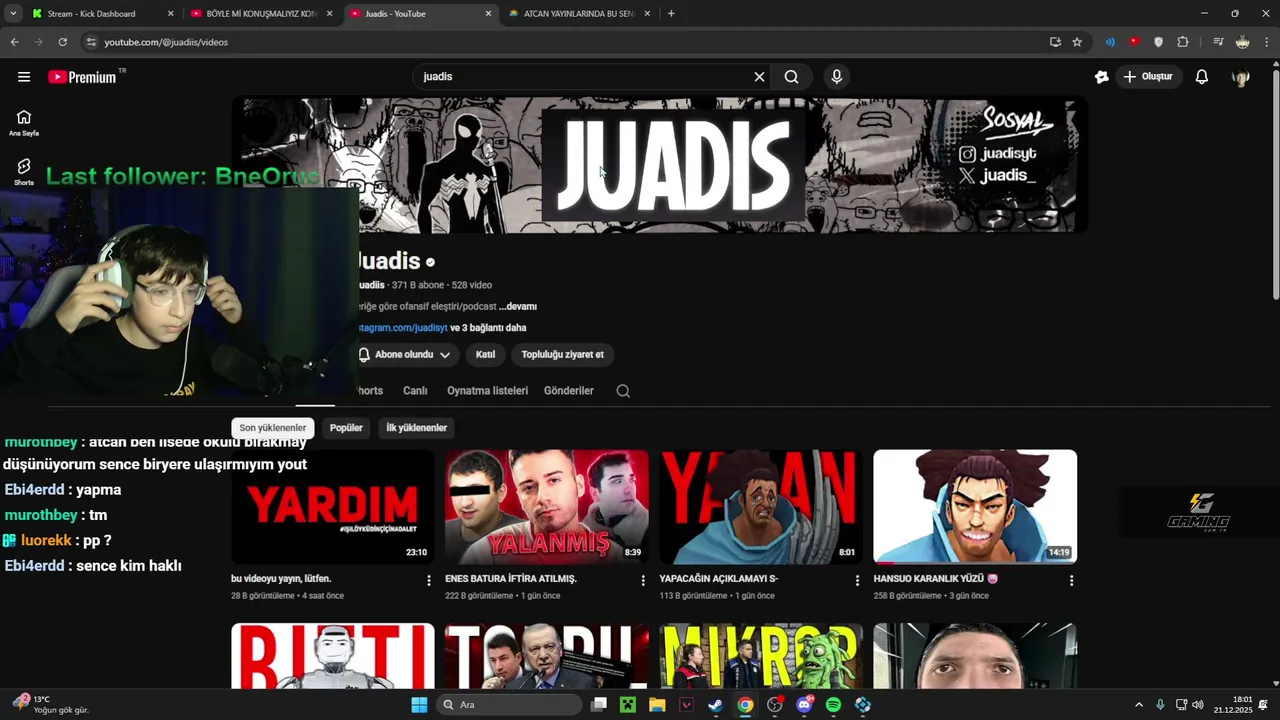
Task: Open the Chrome extensions puzzle menu
Action: pos(1183,42)
